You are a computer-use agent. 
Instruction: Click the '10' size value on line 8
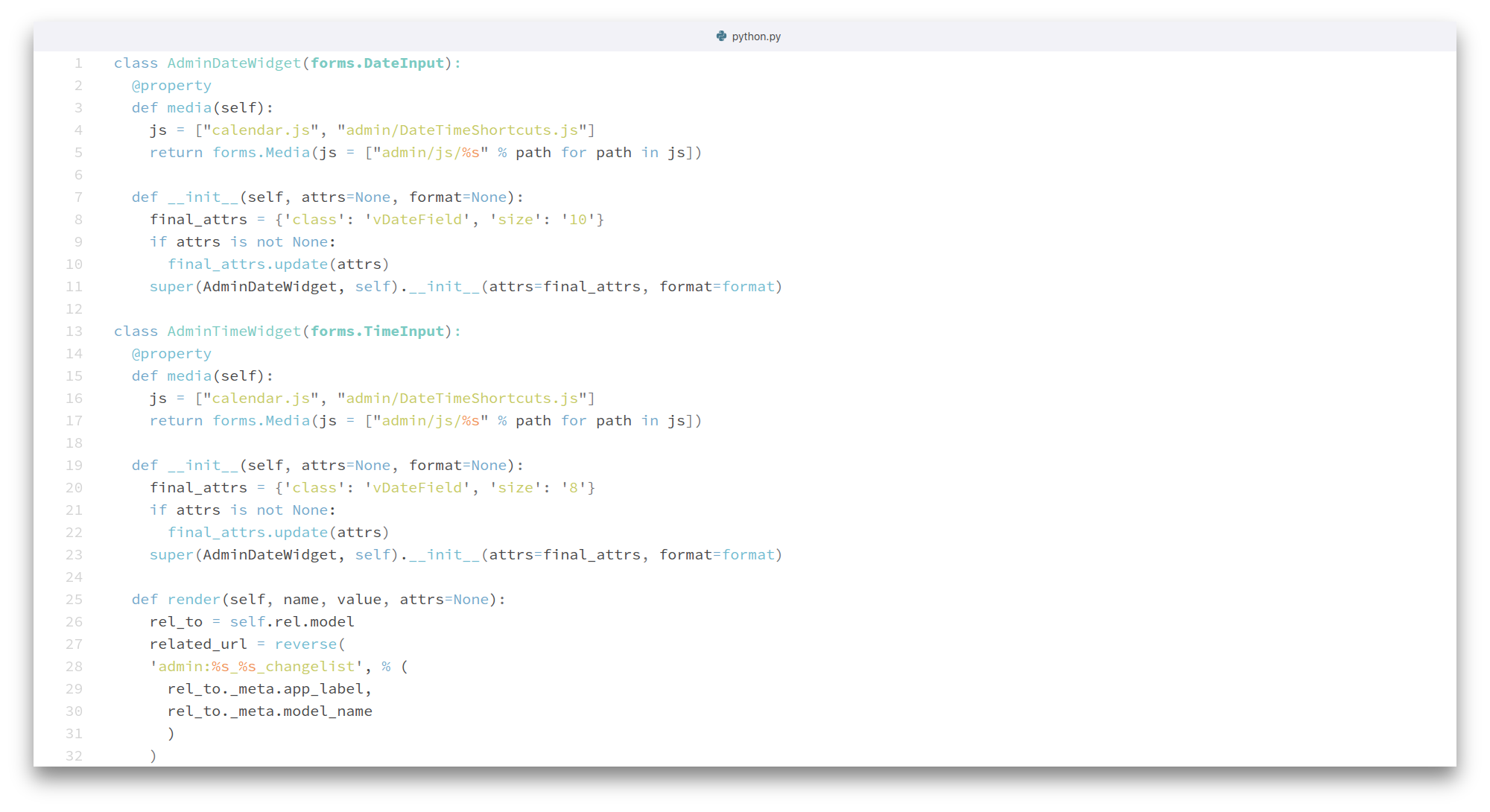point(578,220)
